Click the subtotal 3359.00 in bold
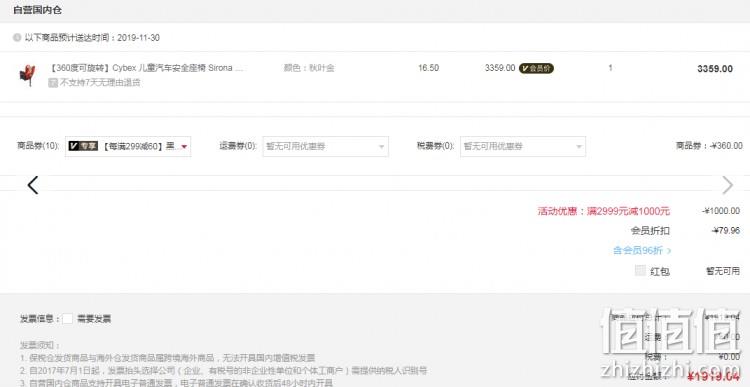Image resolution: width=750 pixels, height=387 pixels. pos(715,69)
